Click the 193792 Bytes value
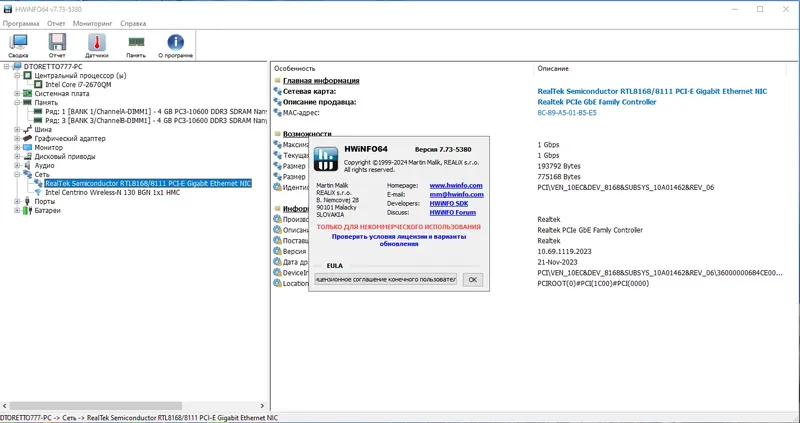Screen dimensions: 800x423 click(x=559, y=166)
